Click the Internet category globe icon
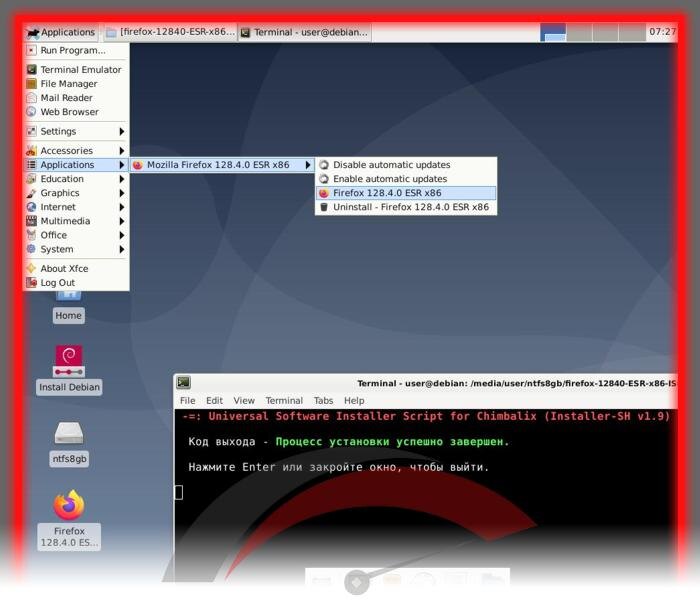 tap(31, 207)
